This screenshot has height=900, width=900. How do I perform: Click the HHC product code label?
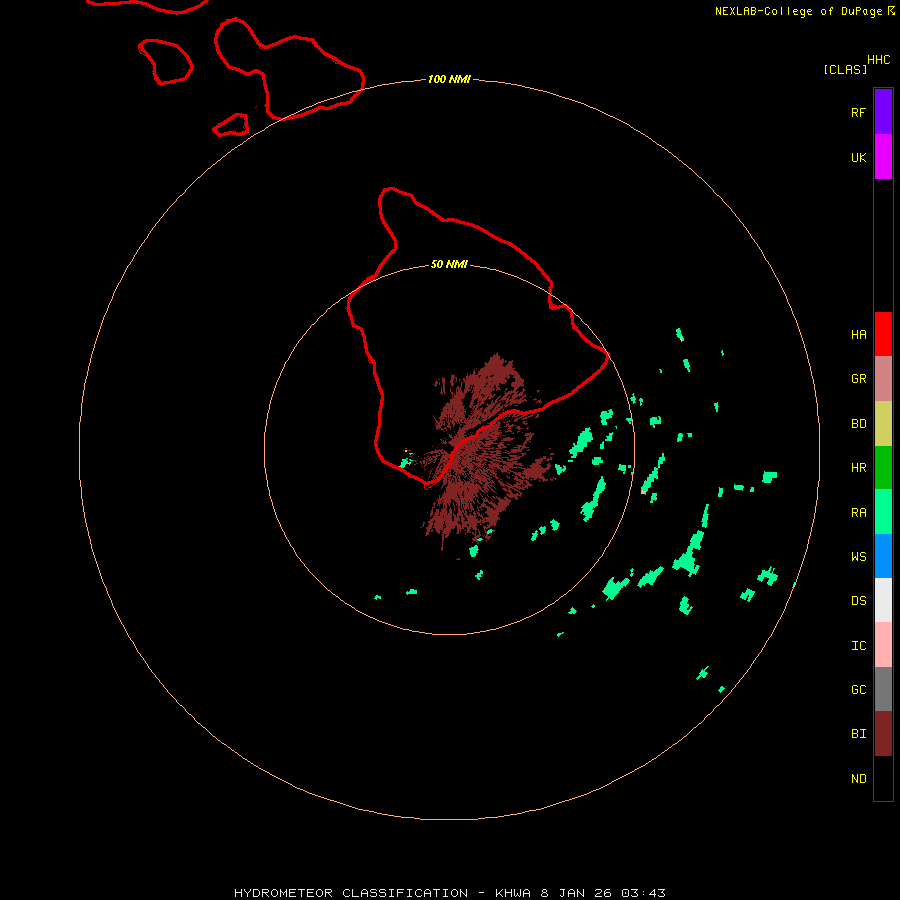pyautogui.click(x=878, y=60)
